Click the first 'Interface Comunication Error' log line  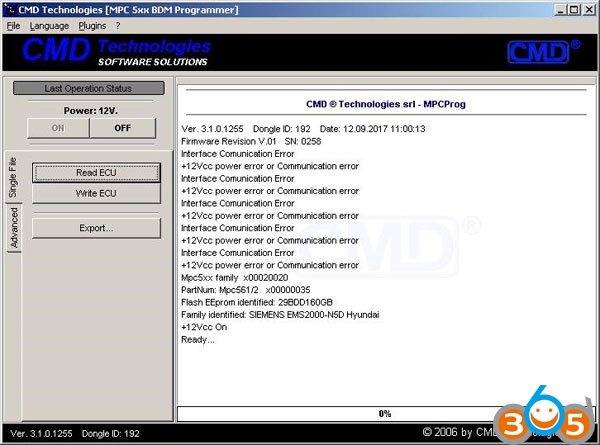[237, 154]
